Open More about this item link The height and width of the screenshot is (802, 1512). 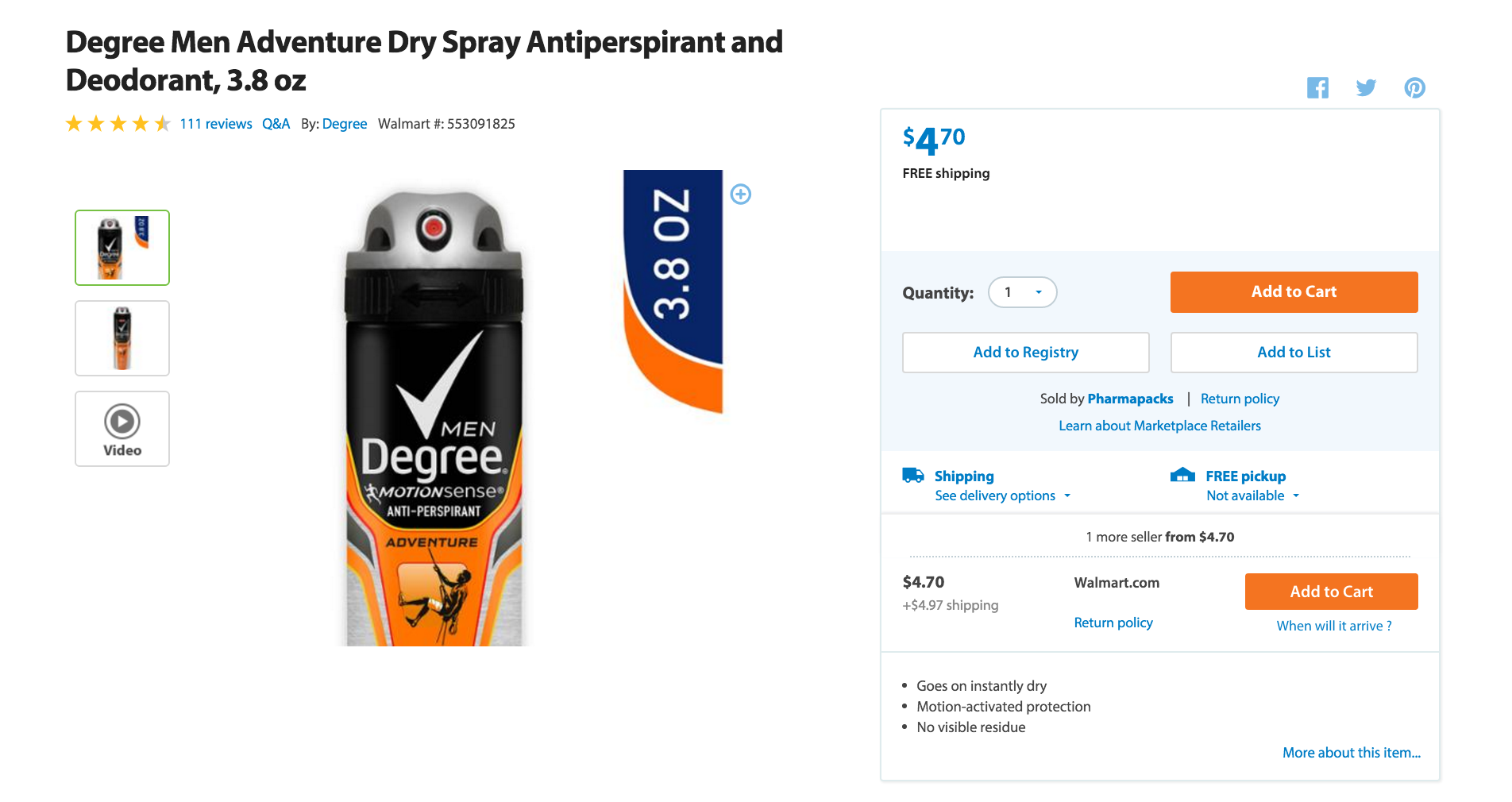click(1351, 753)
